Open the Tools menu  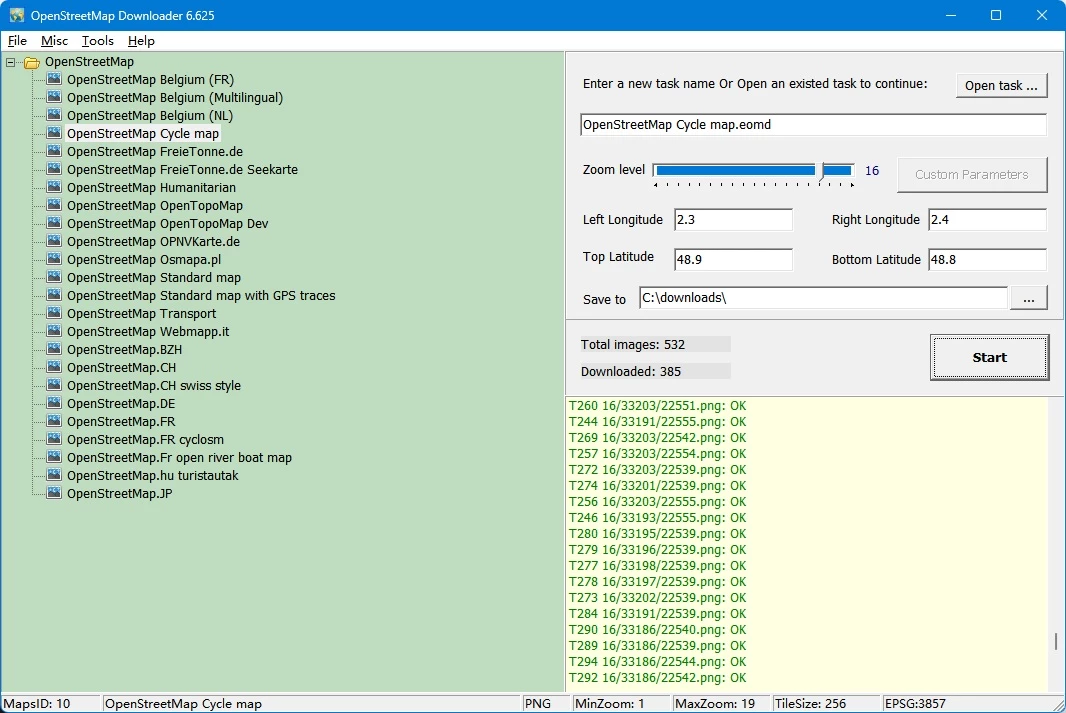[x=97, y=41]
